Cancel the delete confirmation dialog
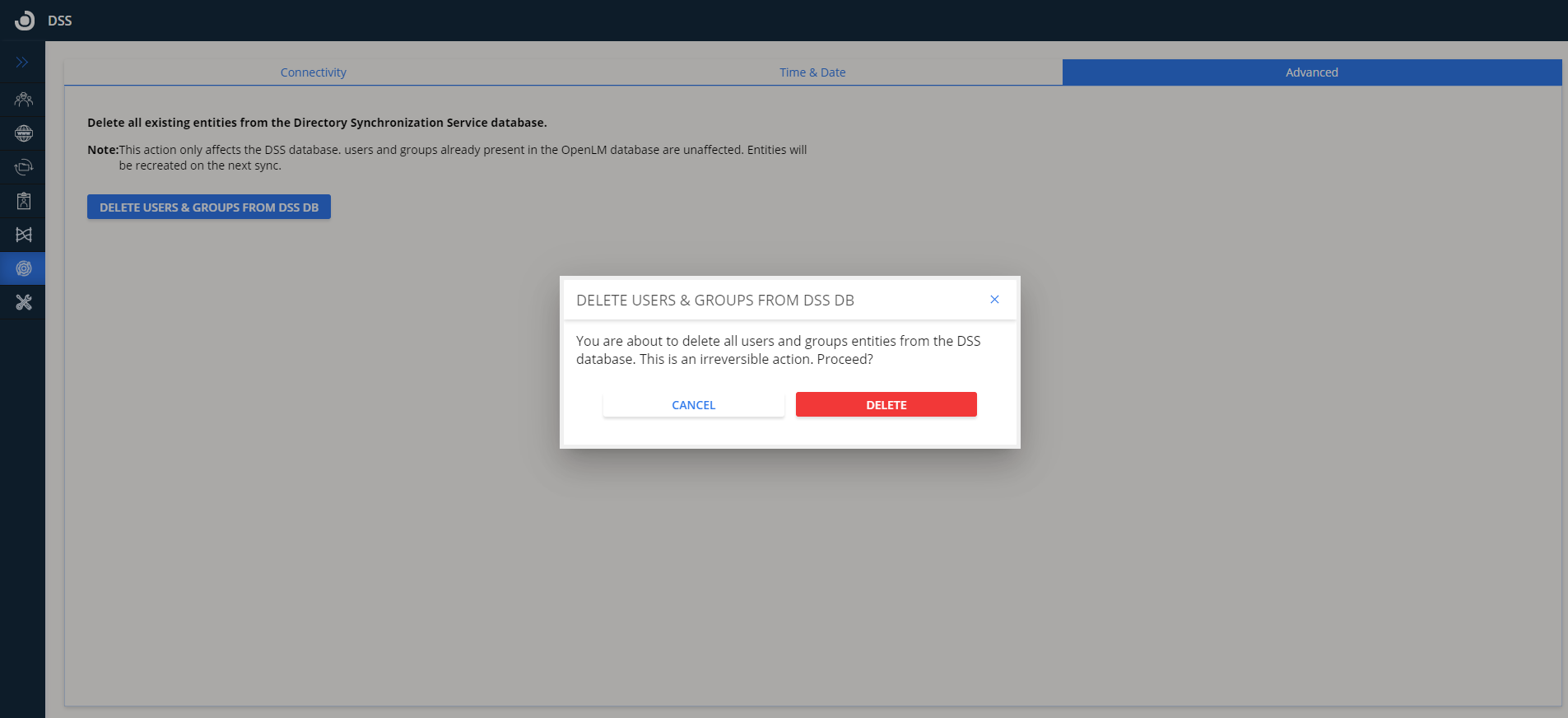Viewport: 1568px width, 718px height. click(x=693, y=405)
